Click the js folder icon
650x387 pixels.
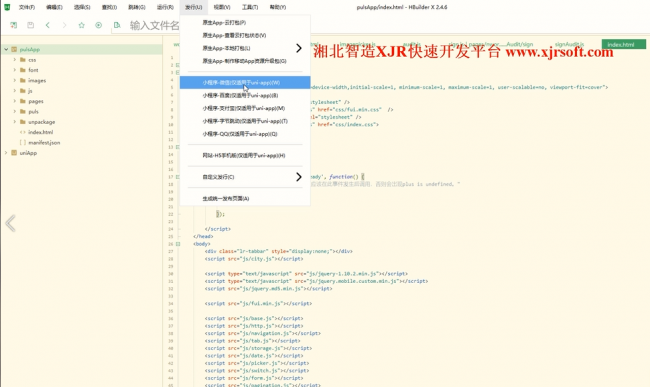pyautogui.click(x=23, y=91)
